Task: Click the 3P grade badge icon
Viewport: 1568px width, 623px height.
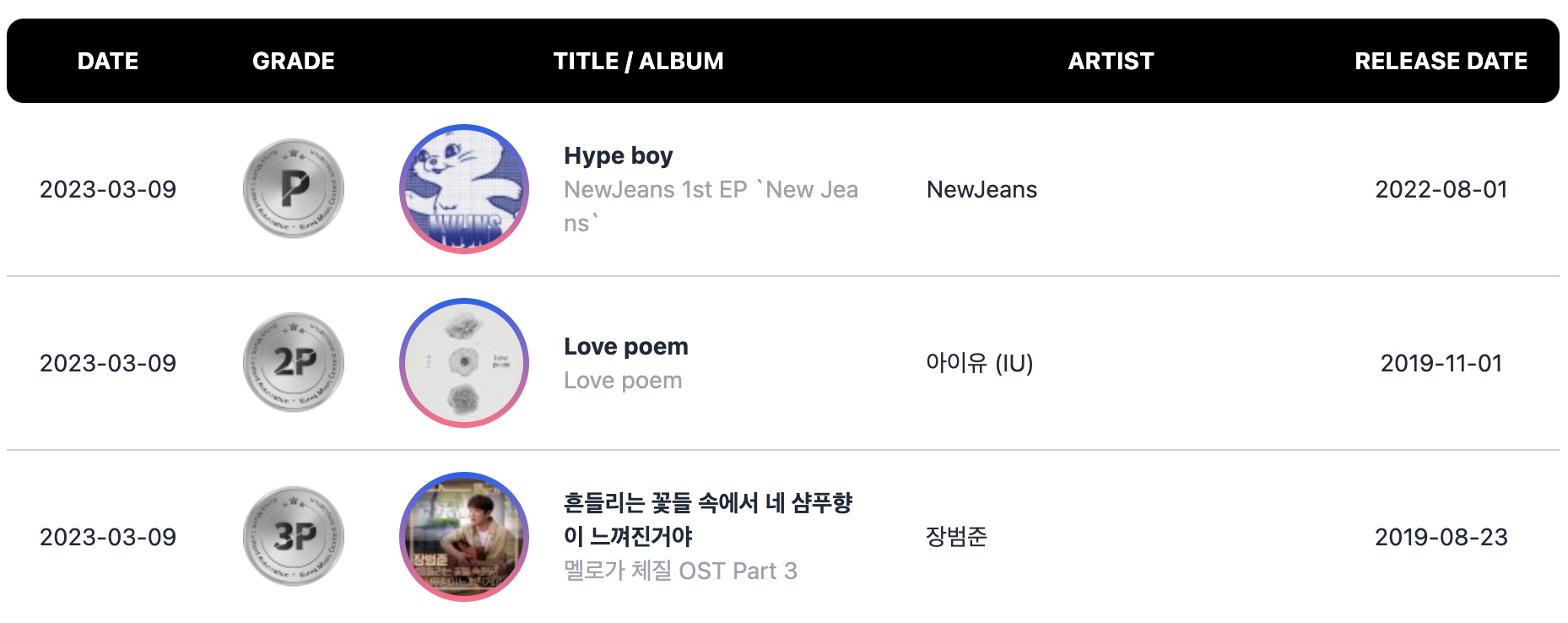Action: click(x=294, y=536)
